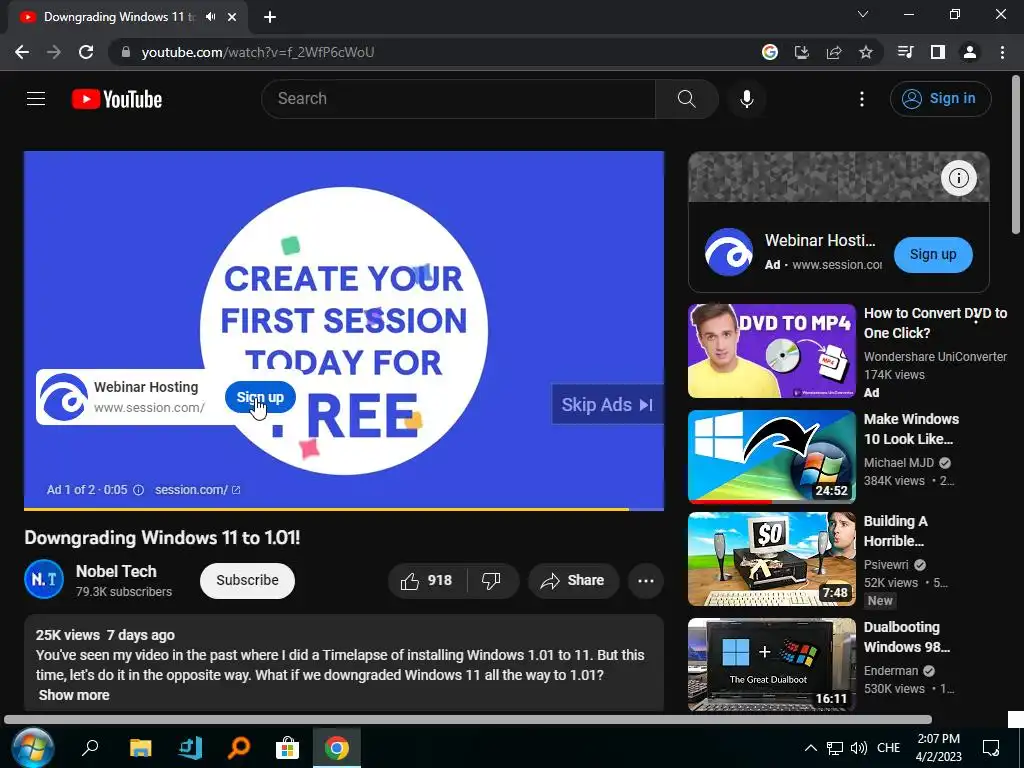
Task: Open Nobel Tech channel avatar
Action: tap(44, 579)
